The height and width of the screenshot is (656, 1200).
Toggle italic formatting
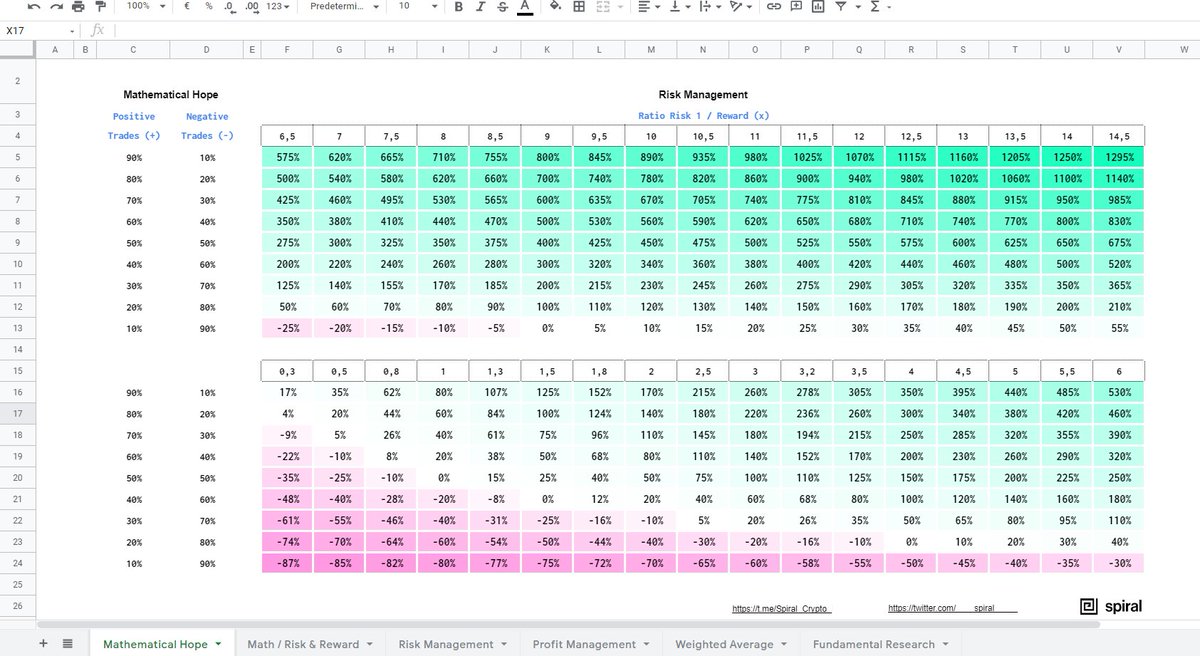coord(480,6)
